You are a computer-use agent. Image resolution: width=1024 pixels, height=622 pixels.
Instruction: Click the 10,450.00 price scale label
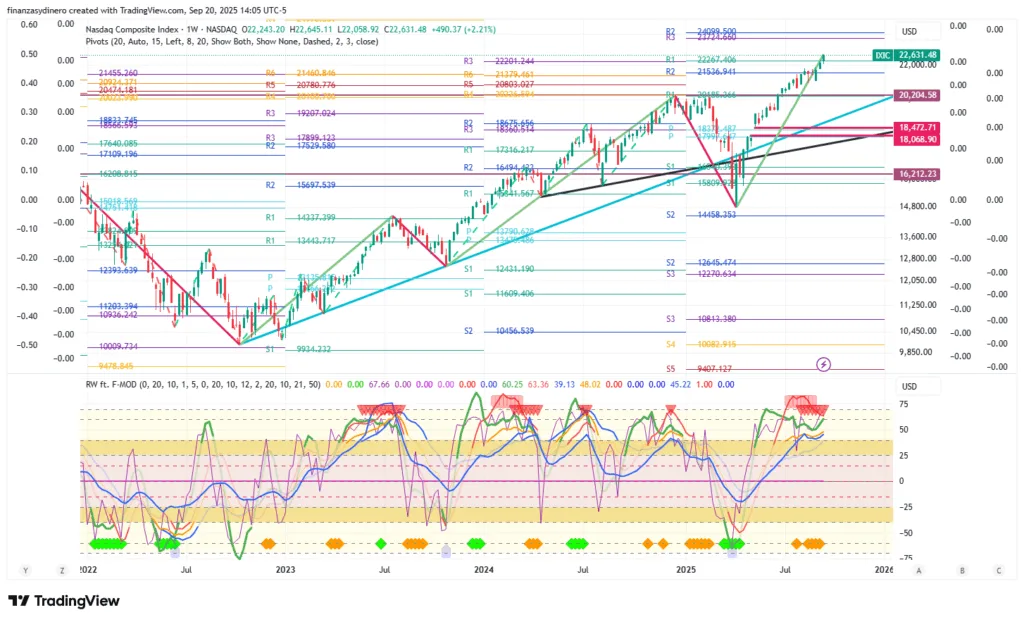(x=918, y=331)
